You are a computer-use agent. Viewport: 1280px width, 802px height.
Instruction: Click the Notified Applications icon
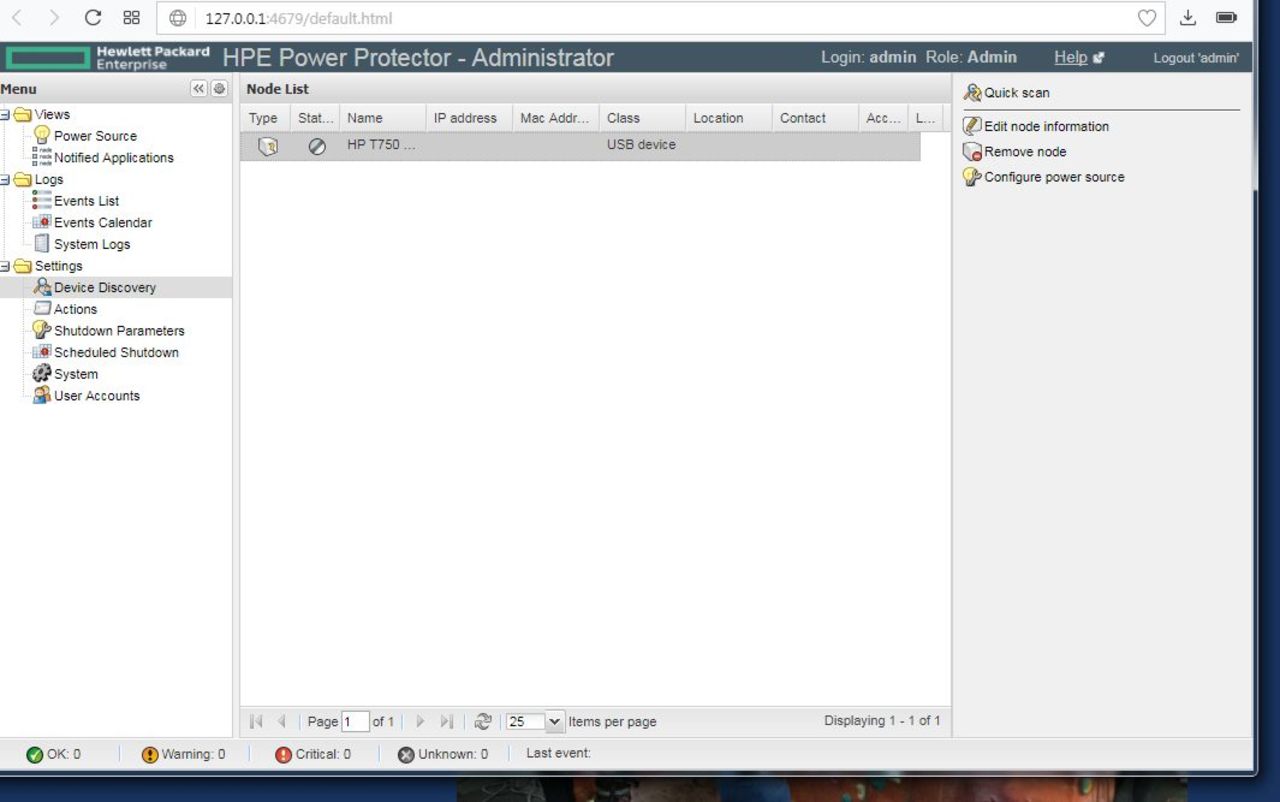click(42, 157)
